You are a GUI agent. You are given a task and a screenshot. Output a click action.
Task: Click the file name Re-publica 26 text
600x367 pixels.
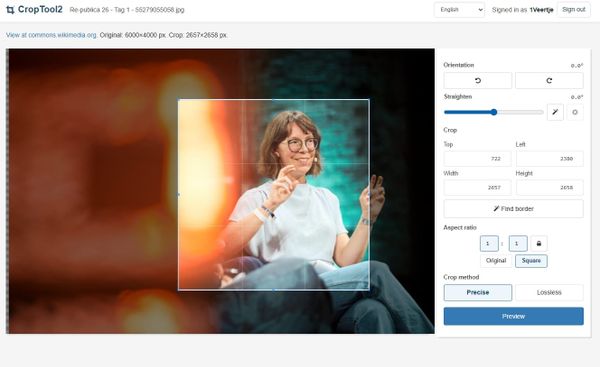click(127, 10)
